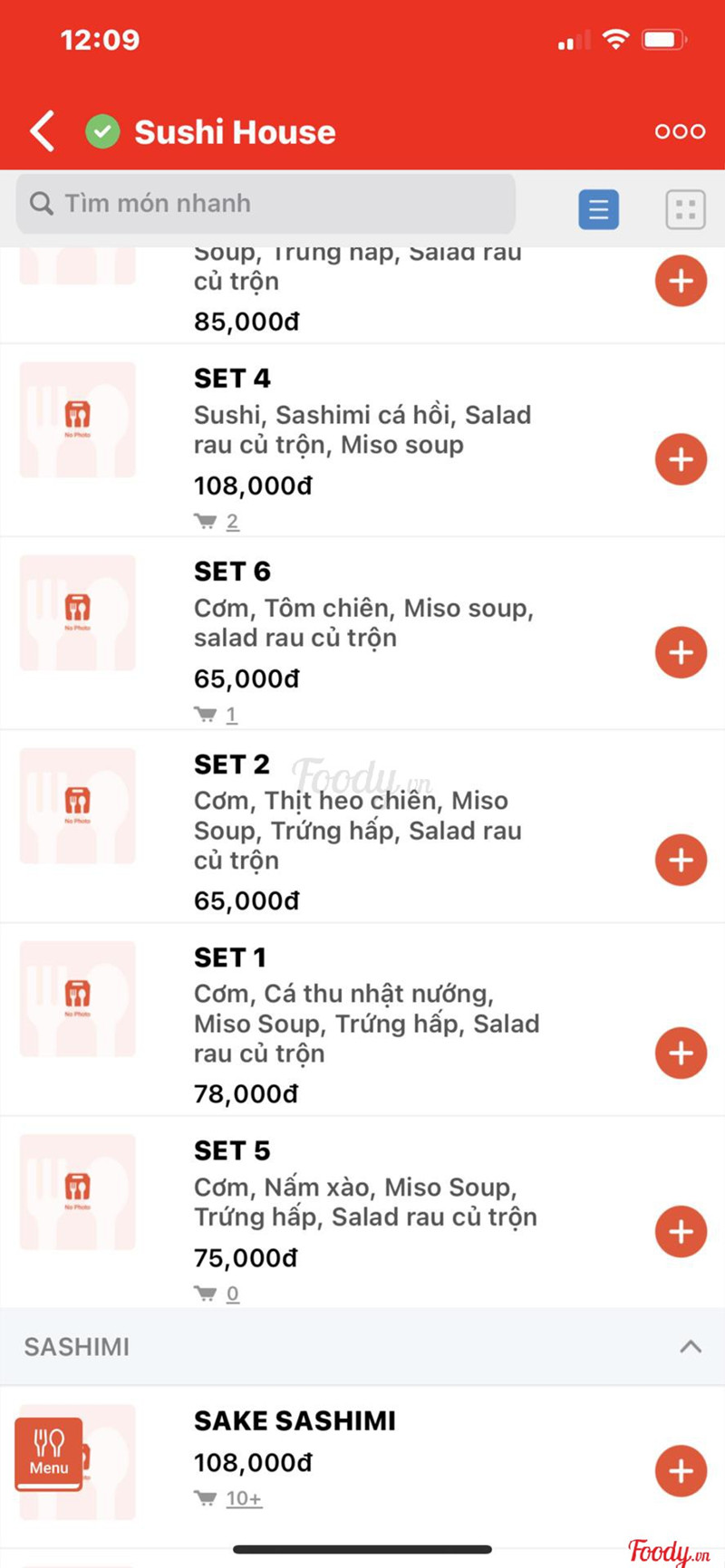Switch to grid view layout

pos(685,209)
